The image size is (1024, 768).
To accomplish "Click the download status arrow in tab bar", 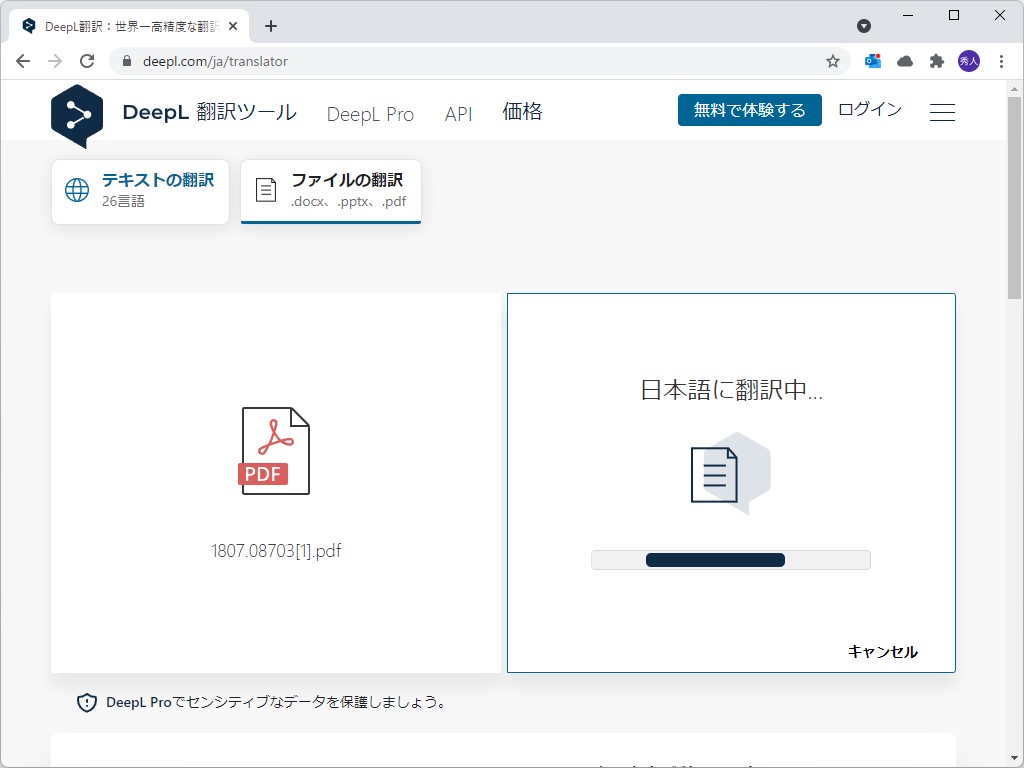I will click(863, 25).
